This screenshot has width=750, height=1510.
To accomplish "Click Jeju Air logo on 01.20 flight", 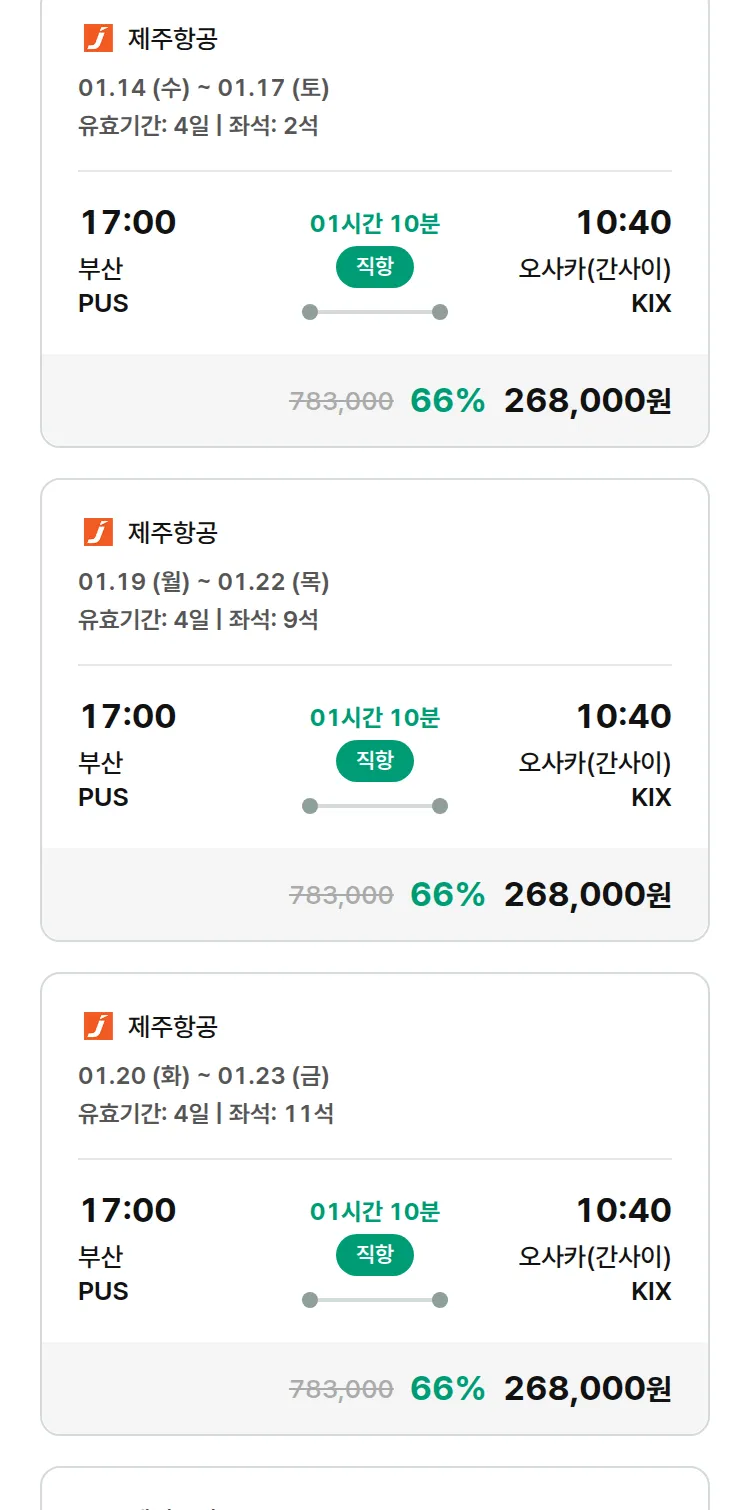I will 98,1026.
